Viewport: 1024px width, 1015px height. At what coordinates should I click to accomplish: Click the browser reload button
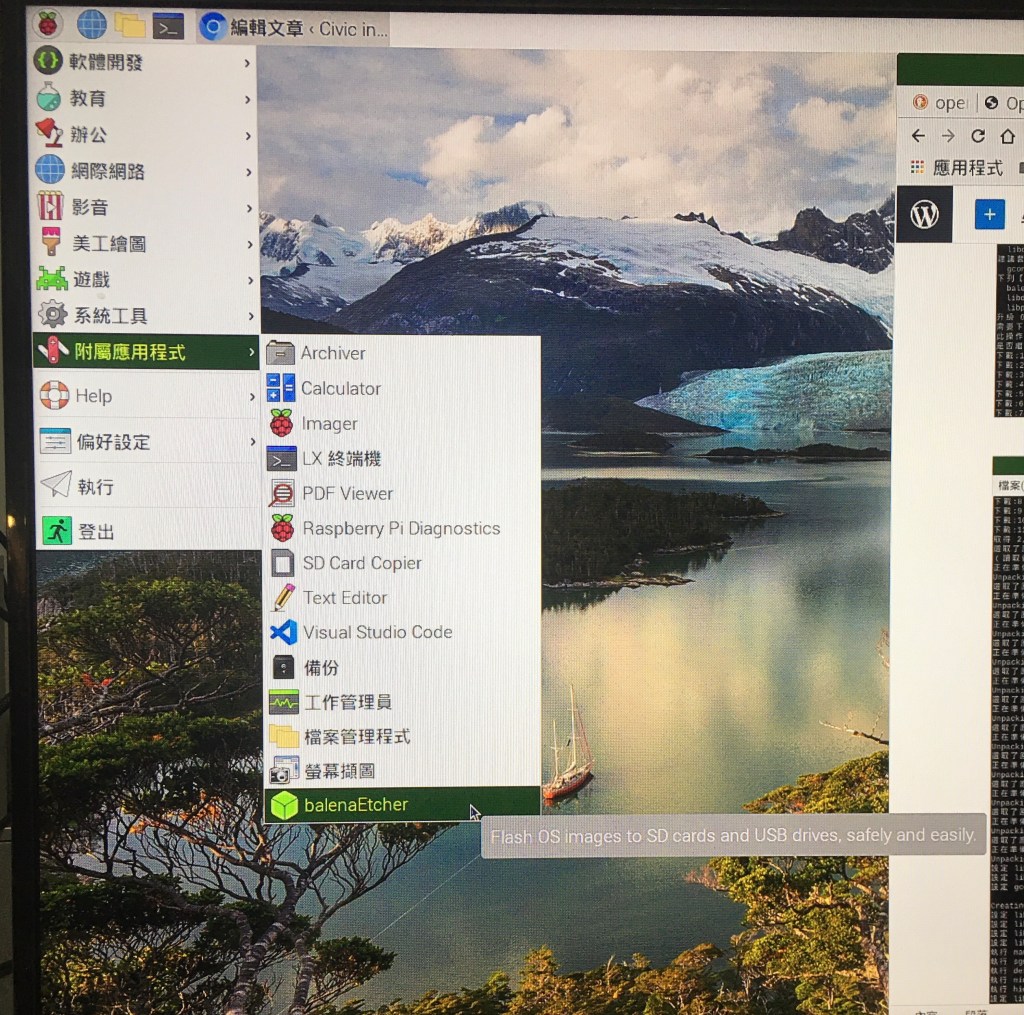(978, 135)
